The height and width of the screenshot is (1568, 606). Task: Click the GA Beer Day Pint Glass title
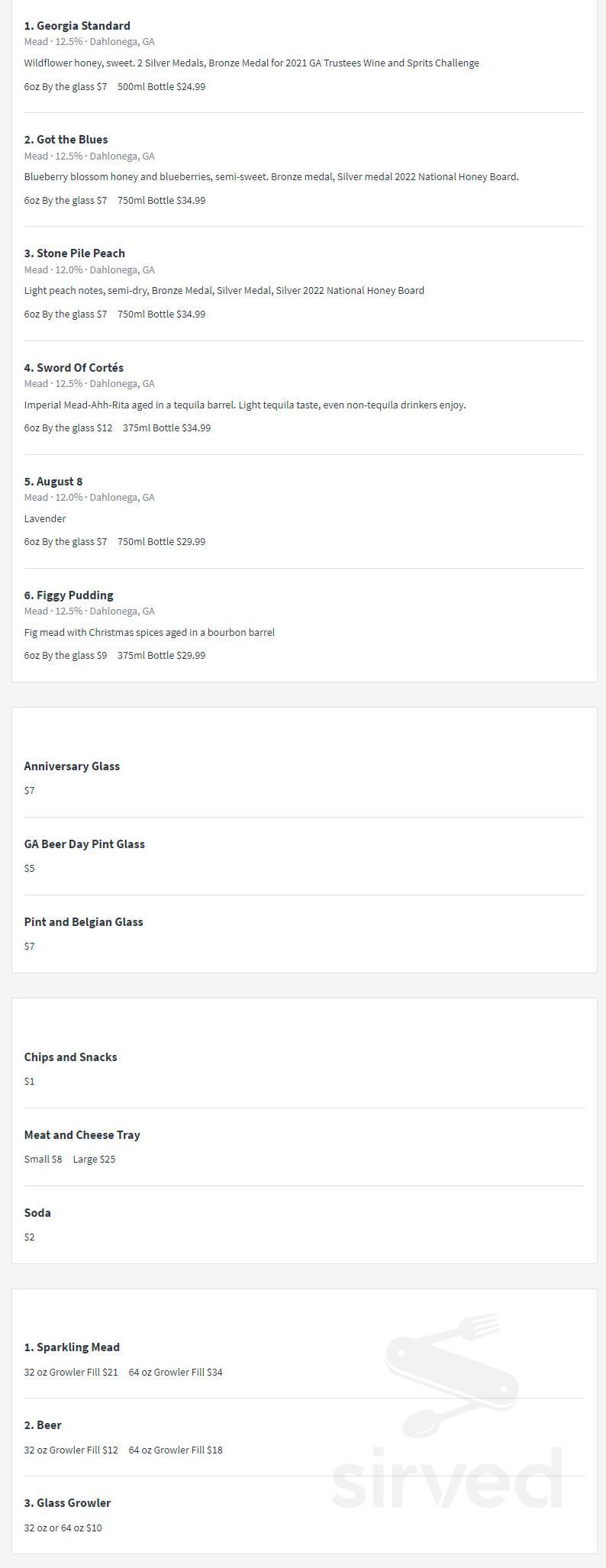[84, 844]
